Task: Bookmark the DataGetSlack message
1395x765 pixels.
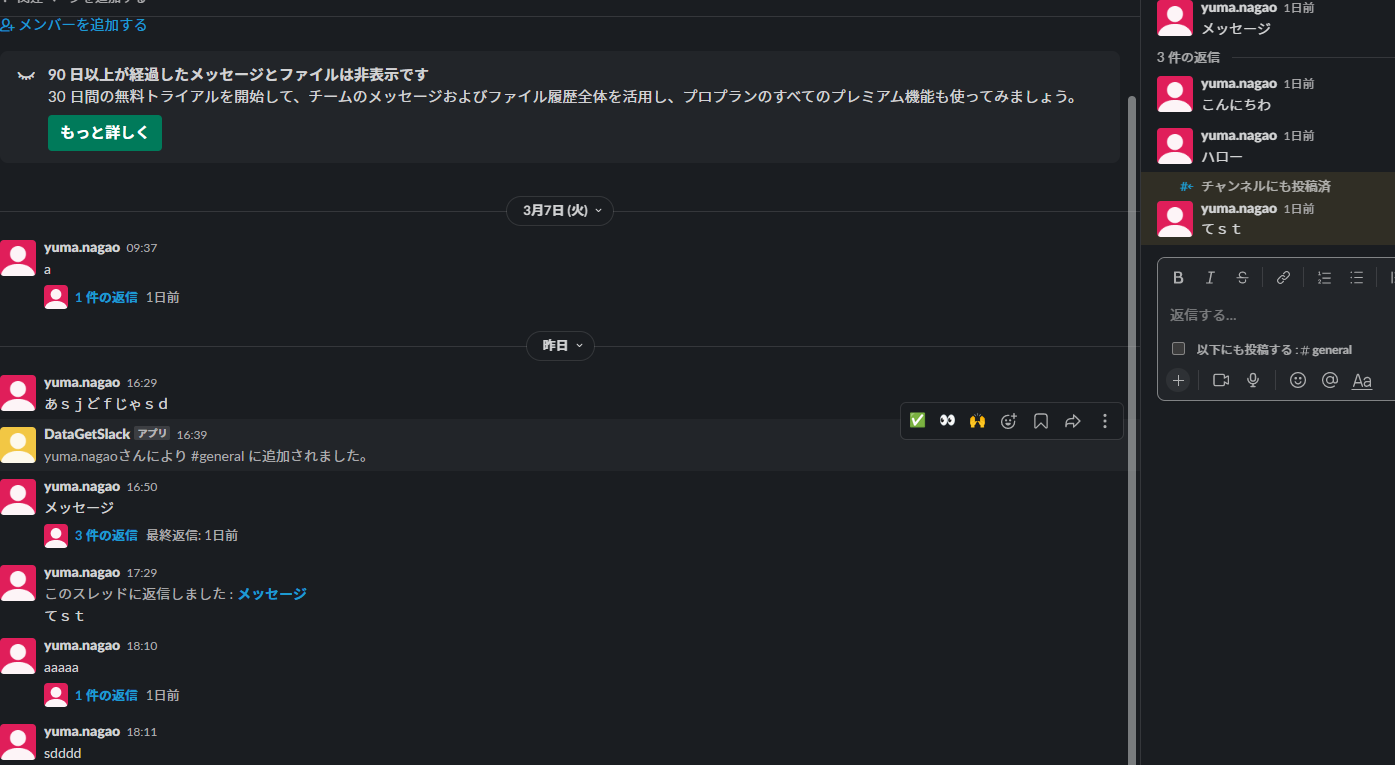Action: [x=1041, y=421]
